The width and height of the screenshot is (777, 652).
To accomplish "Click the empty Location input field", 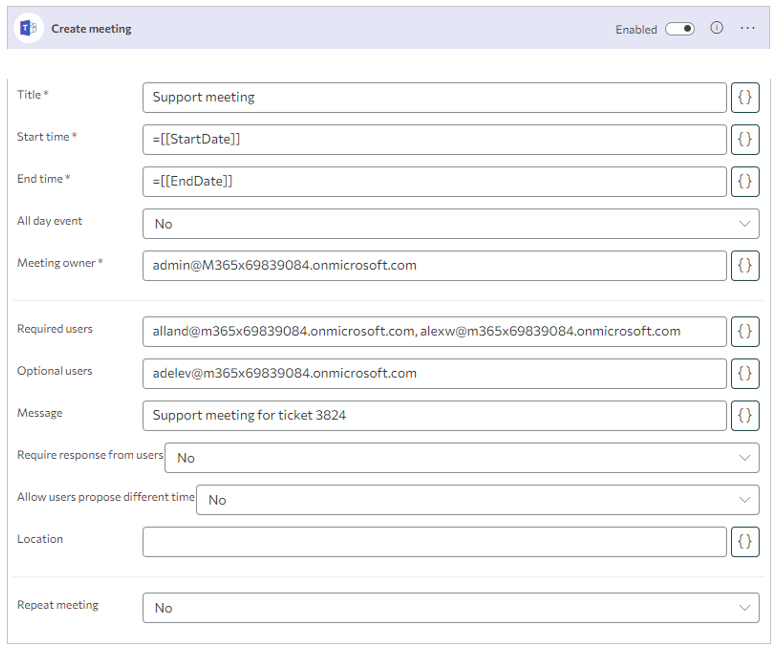I will 434,541.
